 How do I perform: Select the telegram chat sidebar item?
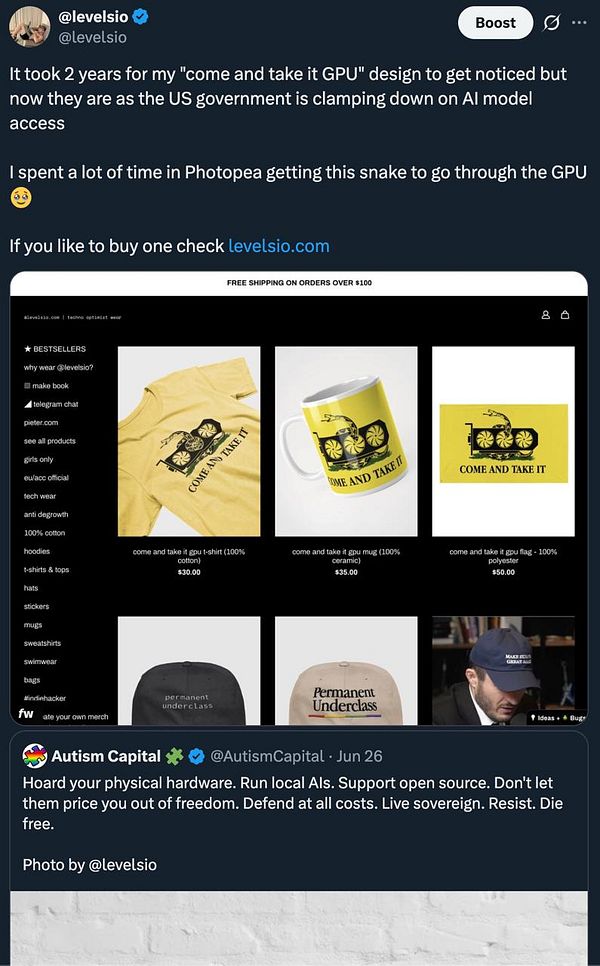pyautogui.click(x=51, y=404)
